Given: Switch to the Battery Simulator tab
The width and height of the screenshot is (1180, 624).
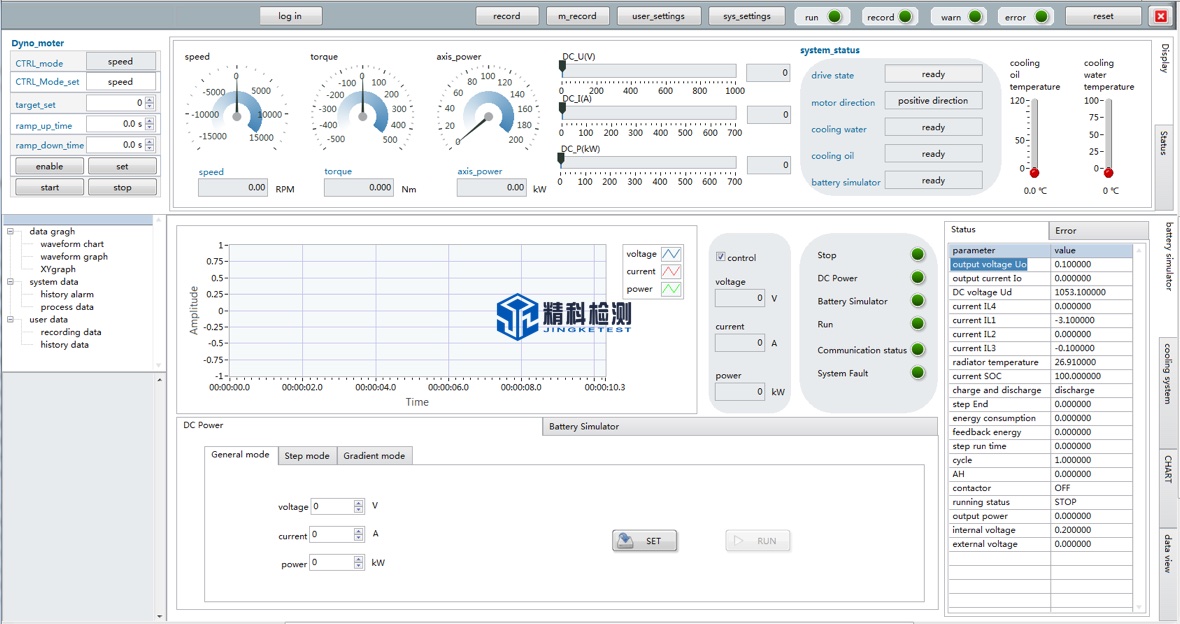Looking at the screenshot, I should [584, 427].
